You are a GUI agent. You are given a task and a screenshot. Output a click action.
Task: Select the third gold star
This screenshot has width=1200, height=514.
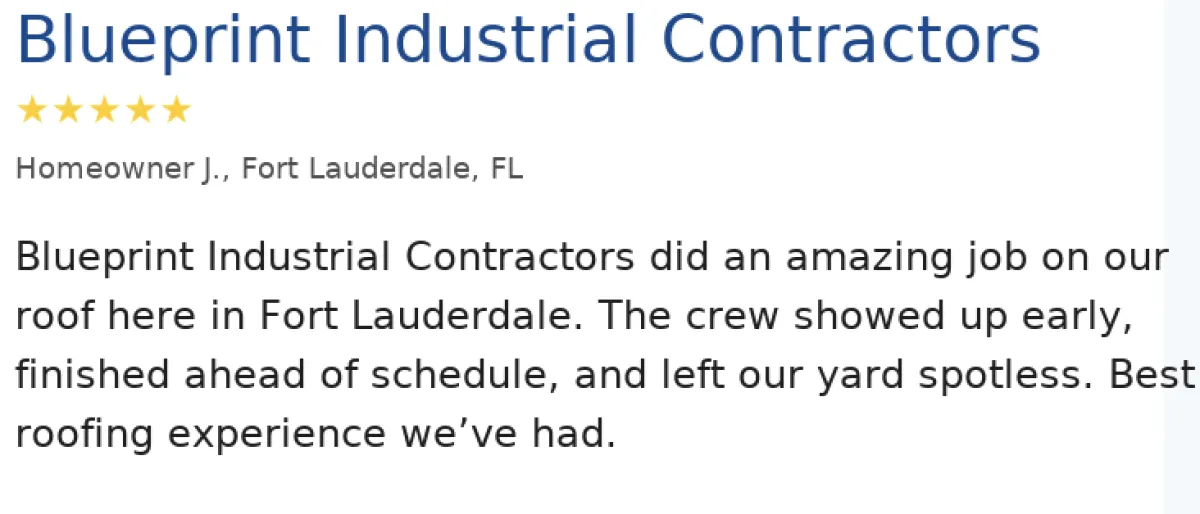(x=104, y=110)
